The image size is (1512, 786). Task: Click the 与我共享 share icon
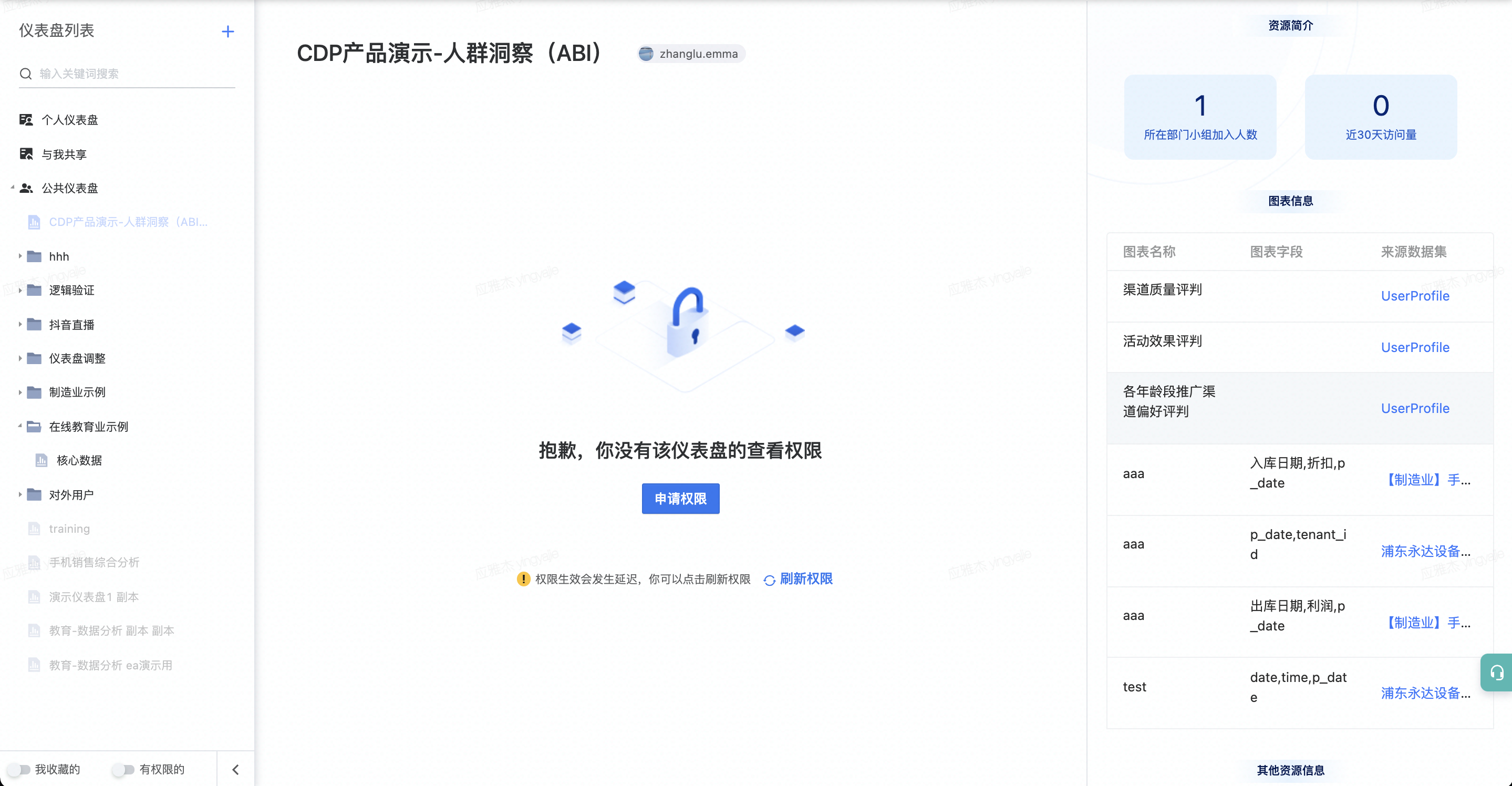point(26,154)
